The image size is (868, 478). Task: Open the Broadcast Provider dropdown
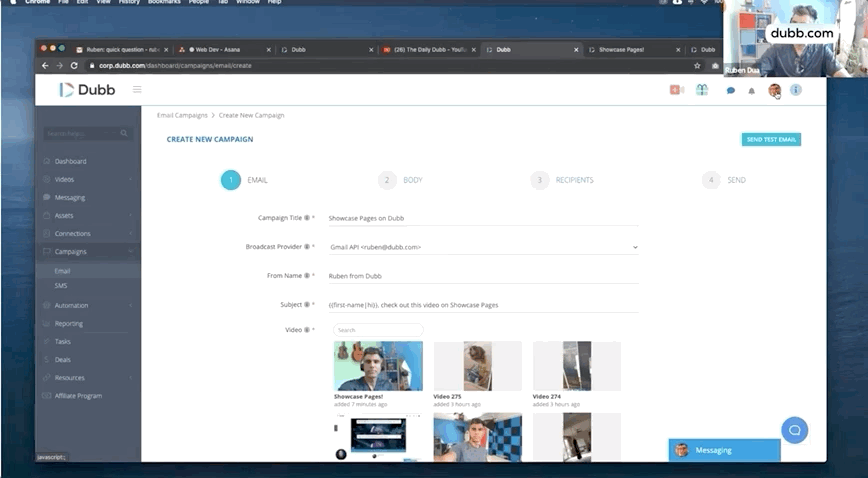[x=483, y=247]
